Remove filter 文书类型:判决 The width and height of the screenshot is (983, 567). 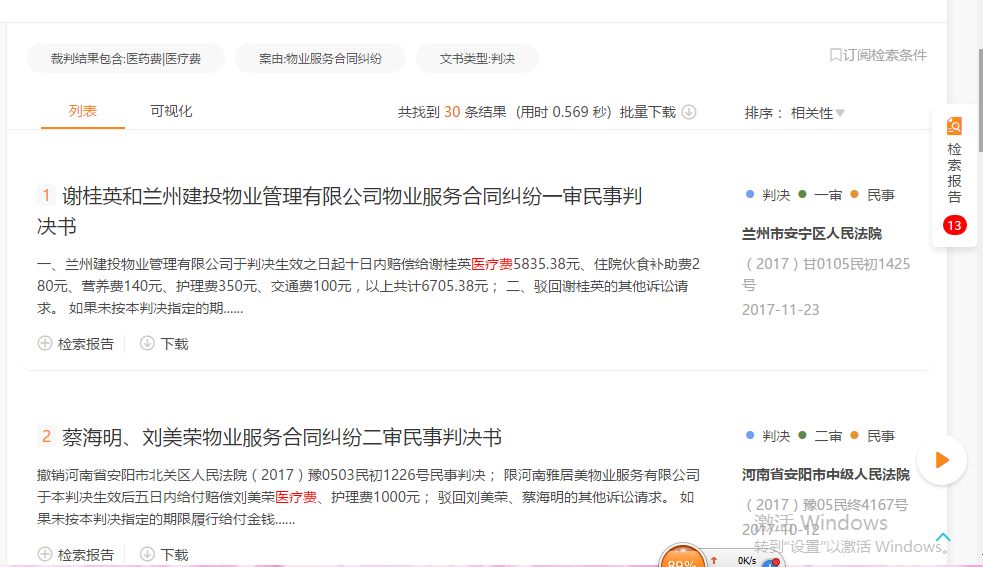[x=477, y=58]
